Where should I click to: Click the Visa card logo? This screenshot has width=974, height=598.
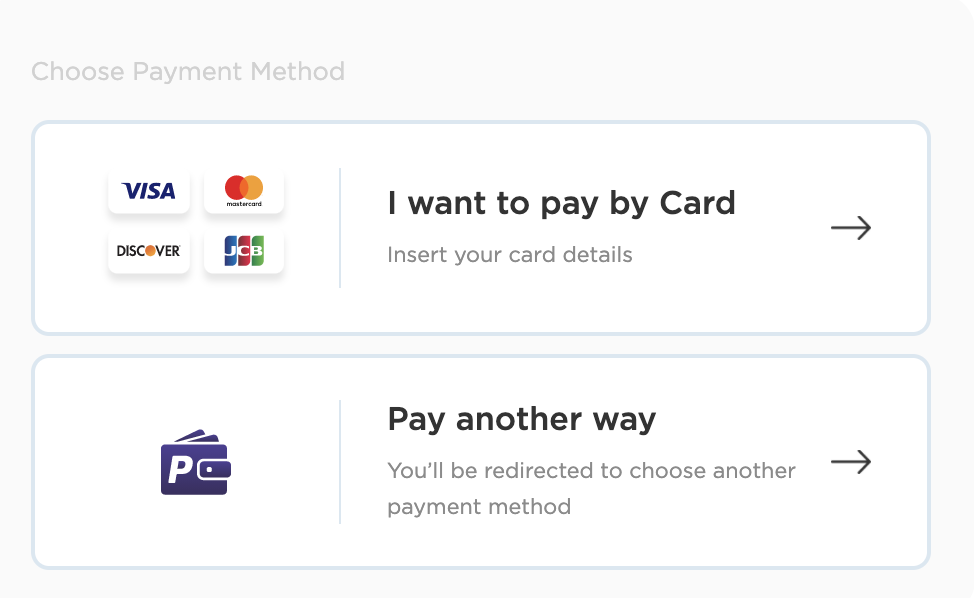point(148,191)
